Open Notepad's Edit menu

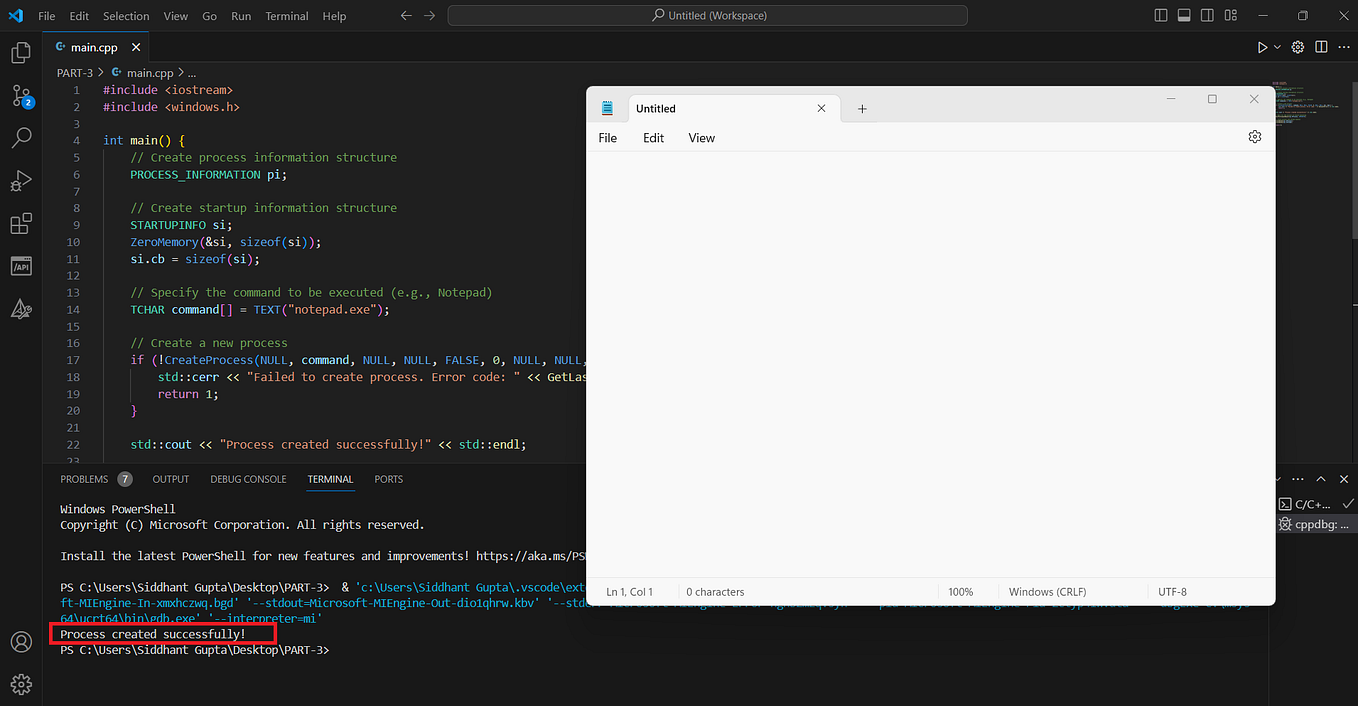[x=653, y=137]
